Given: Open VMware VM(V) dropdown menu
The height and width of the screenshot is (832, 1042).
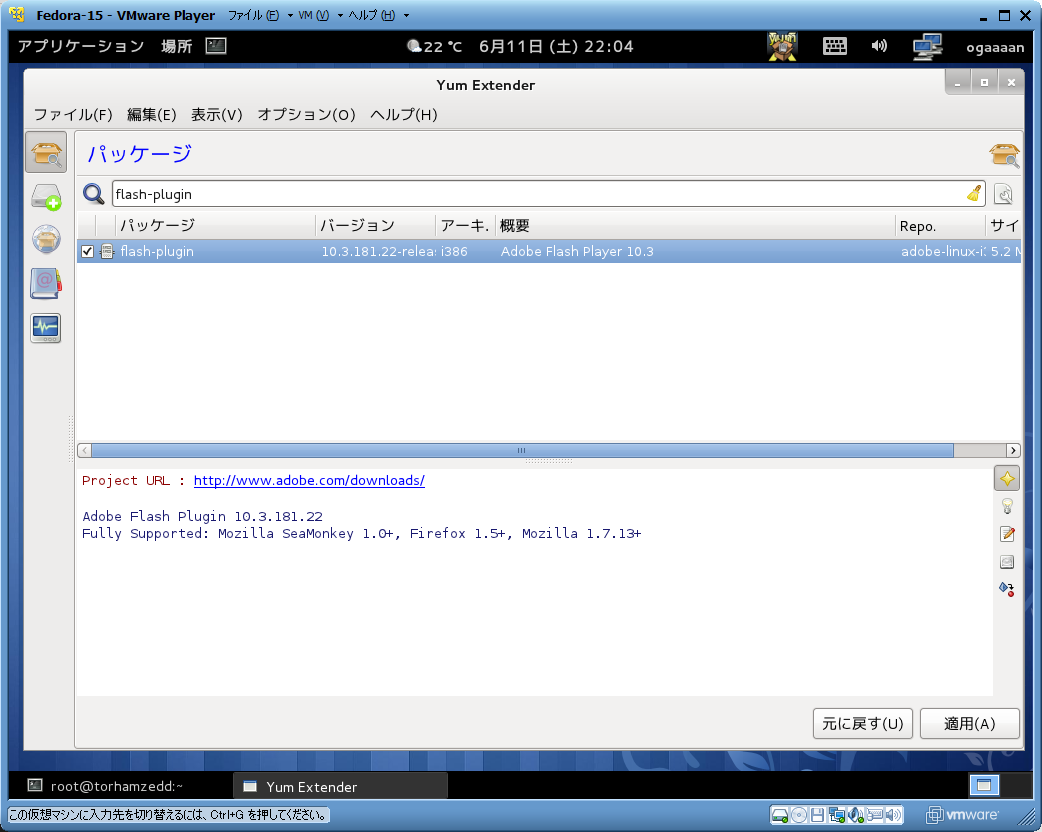Looking at the screenshot, I should [320, 15].
